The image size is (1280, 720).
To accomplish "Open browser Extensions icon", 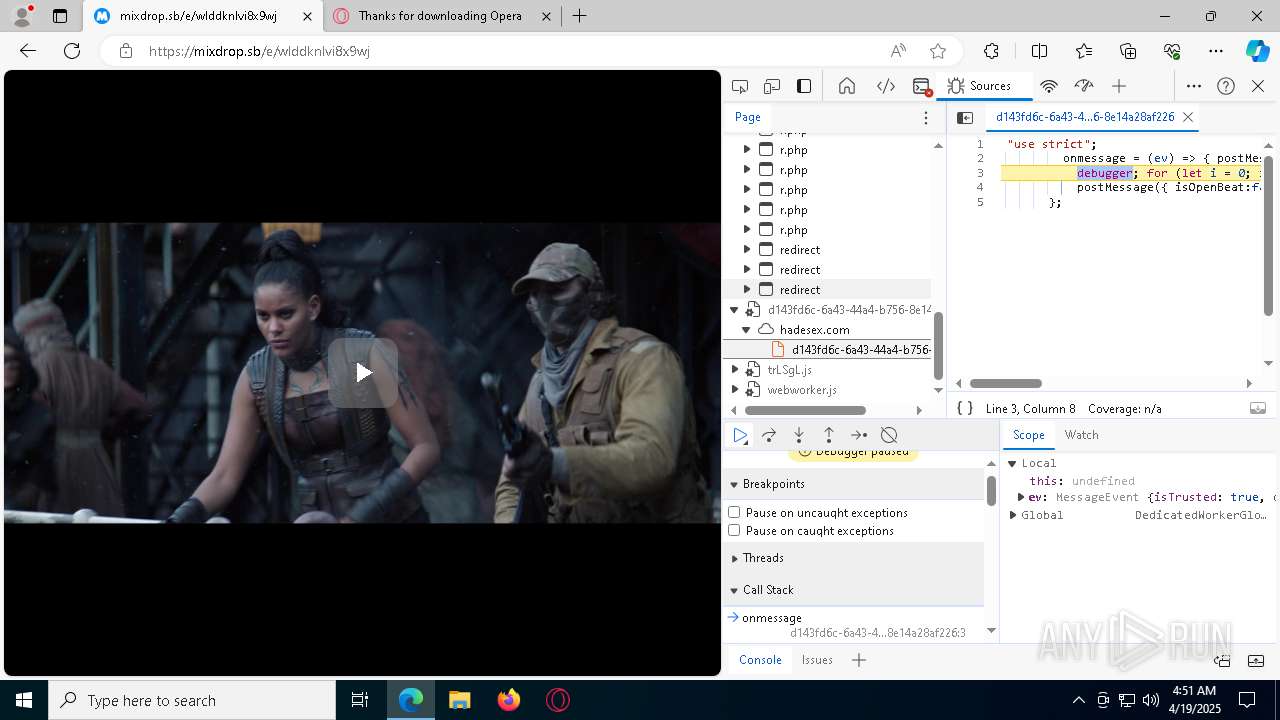I will tap(991, 51).
